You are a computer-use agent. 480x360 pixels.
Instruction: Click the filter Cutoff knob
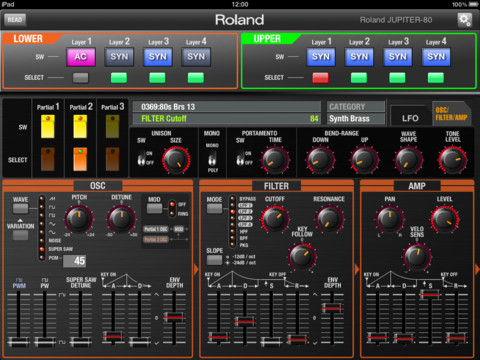click(275, 219)
